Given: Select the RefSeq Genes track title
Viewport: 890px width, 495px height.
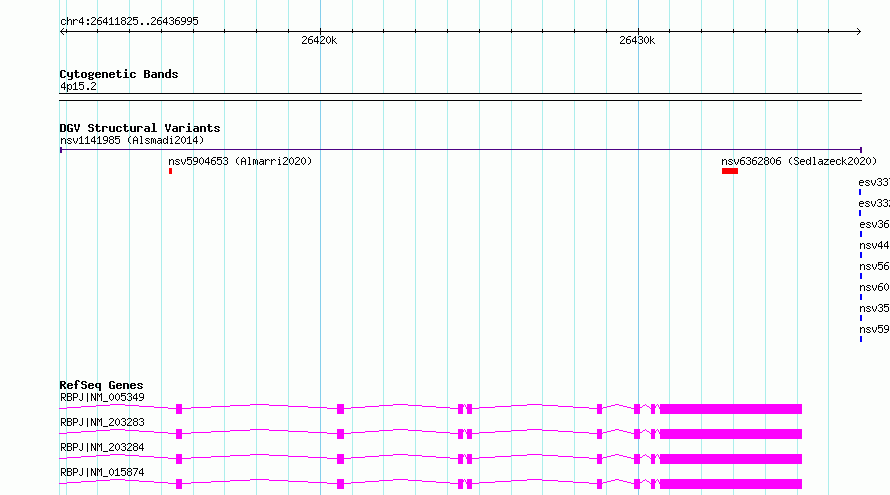Looking at the screenshot, I should [x=101, y=385].
